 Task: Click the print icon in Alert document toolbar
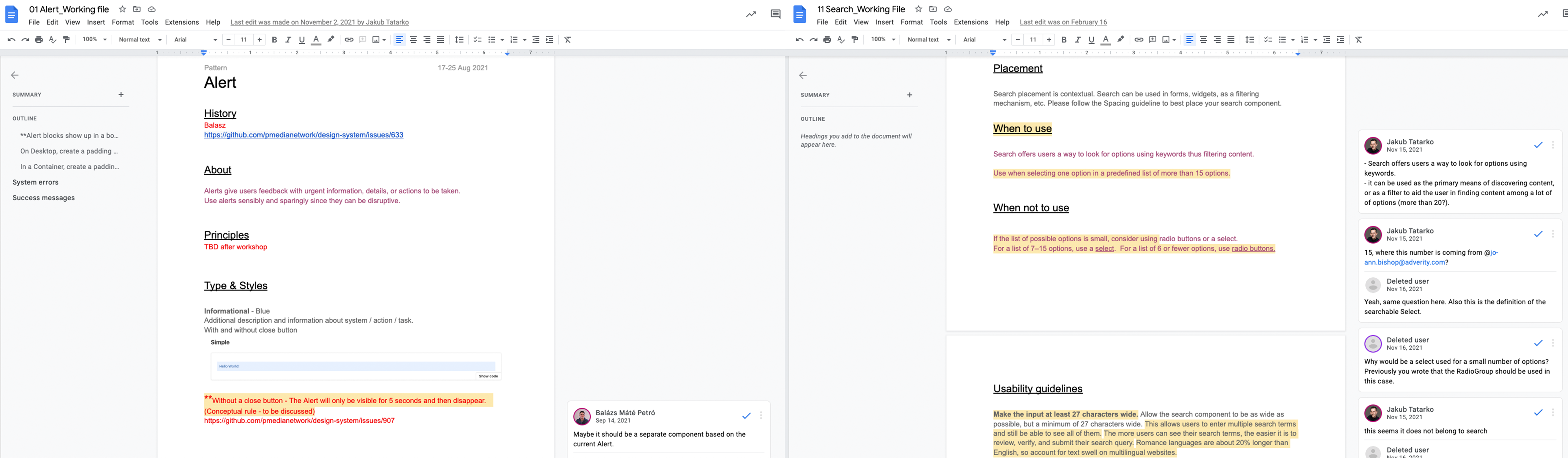(39, 40)
